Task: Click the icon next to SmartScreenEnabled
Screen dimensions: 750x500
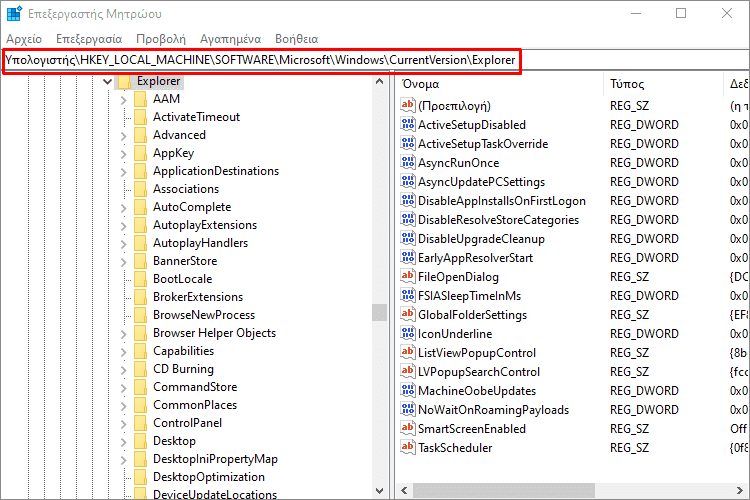Action: [x=408, y=429]
